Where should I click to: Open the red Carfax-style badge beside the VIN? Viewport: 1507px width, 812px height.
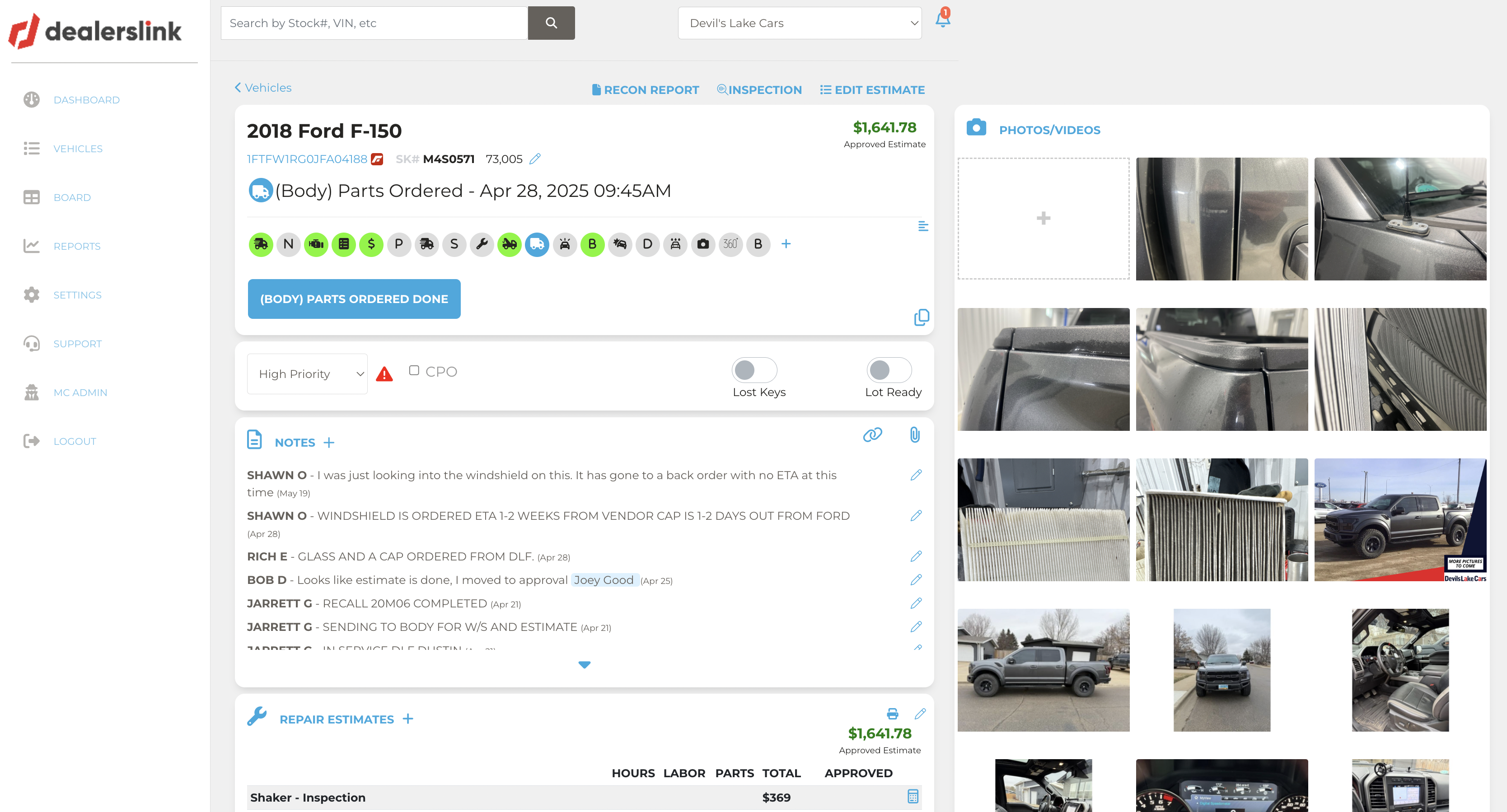point(377,159)
